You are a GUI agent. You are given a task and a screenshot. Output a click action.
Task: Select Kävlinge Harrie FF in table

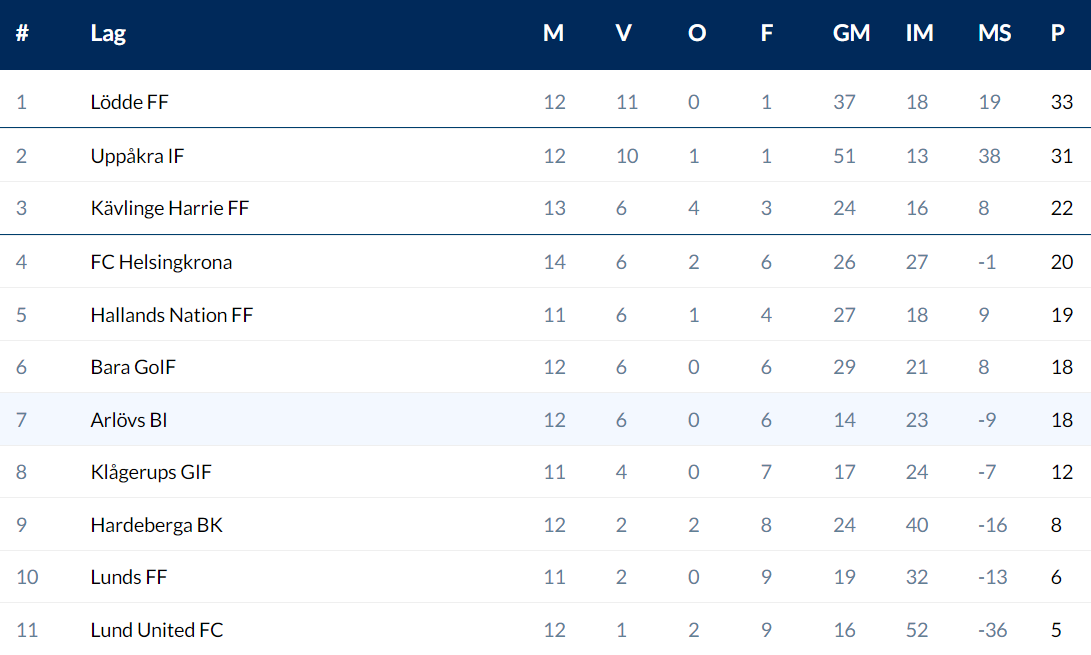169,208
